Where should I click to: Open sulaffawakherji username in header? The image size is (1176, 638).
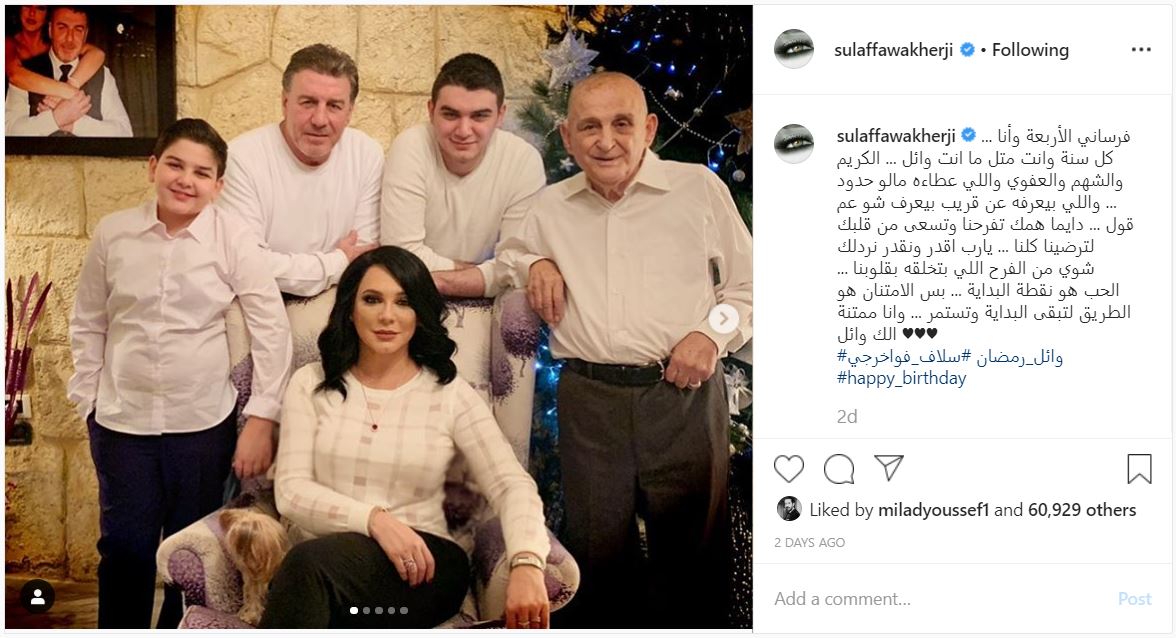(893, 50)
